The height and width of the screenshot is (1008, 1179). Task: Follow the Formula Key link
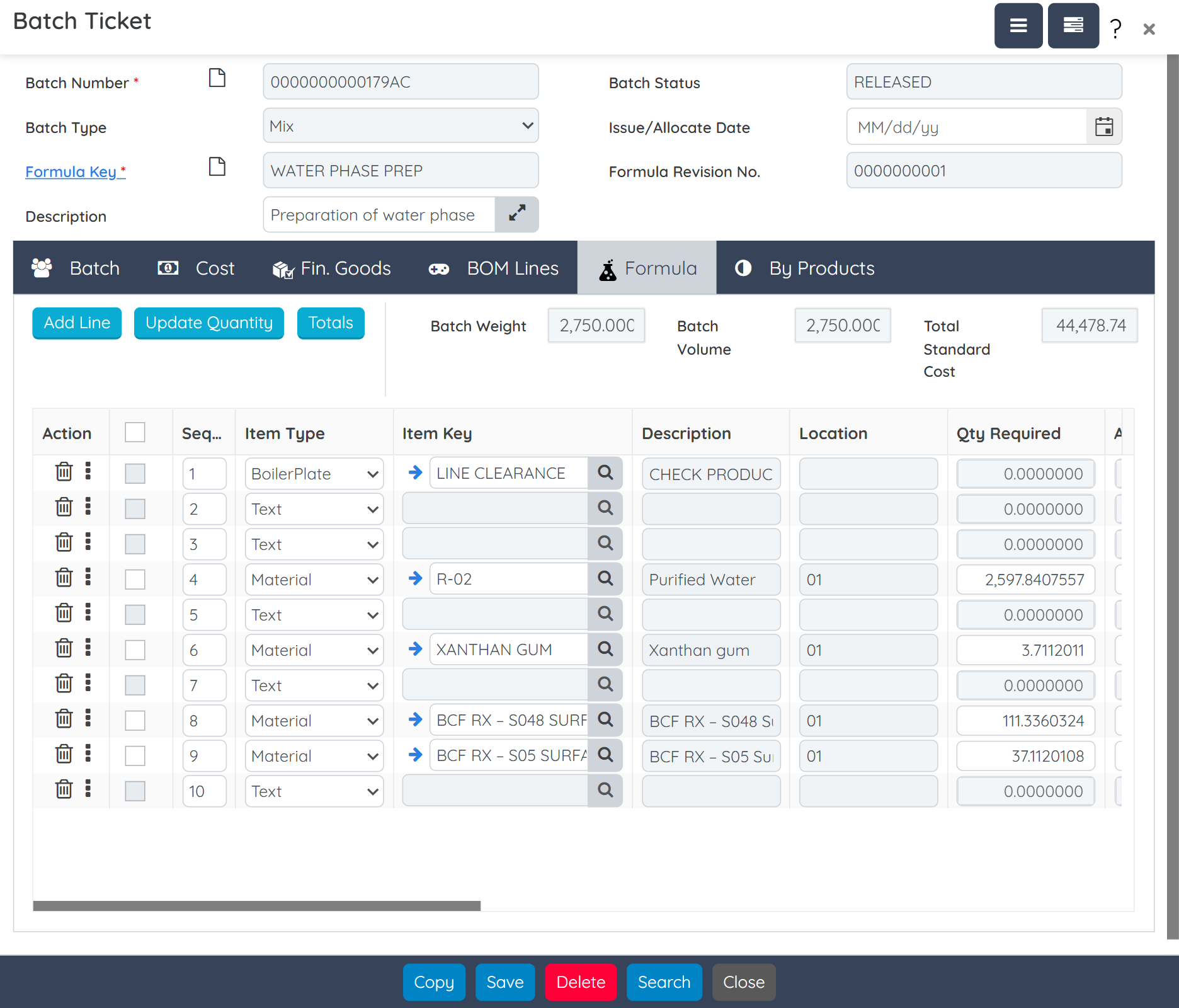click(x=71, y=171)
